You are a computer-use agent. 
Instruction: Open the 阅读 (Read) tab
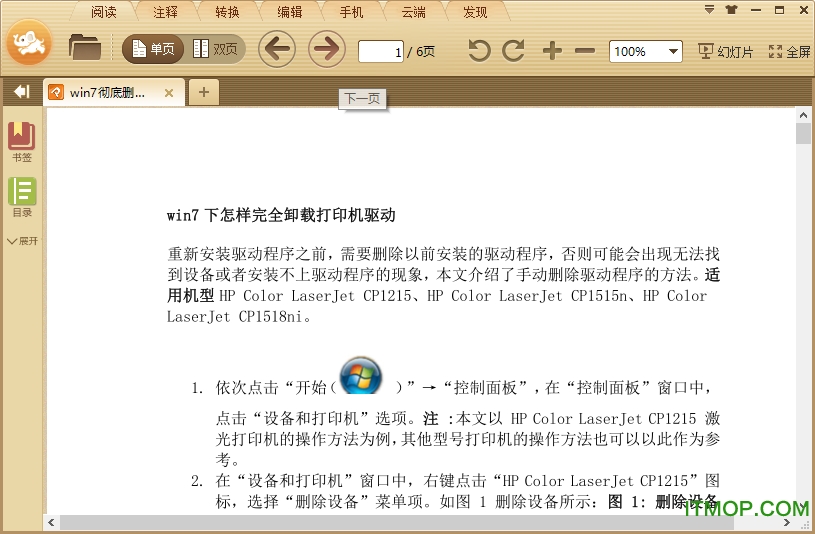pos(103,11)
